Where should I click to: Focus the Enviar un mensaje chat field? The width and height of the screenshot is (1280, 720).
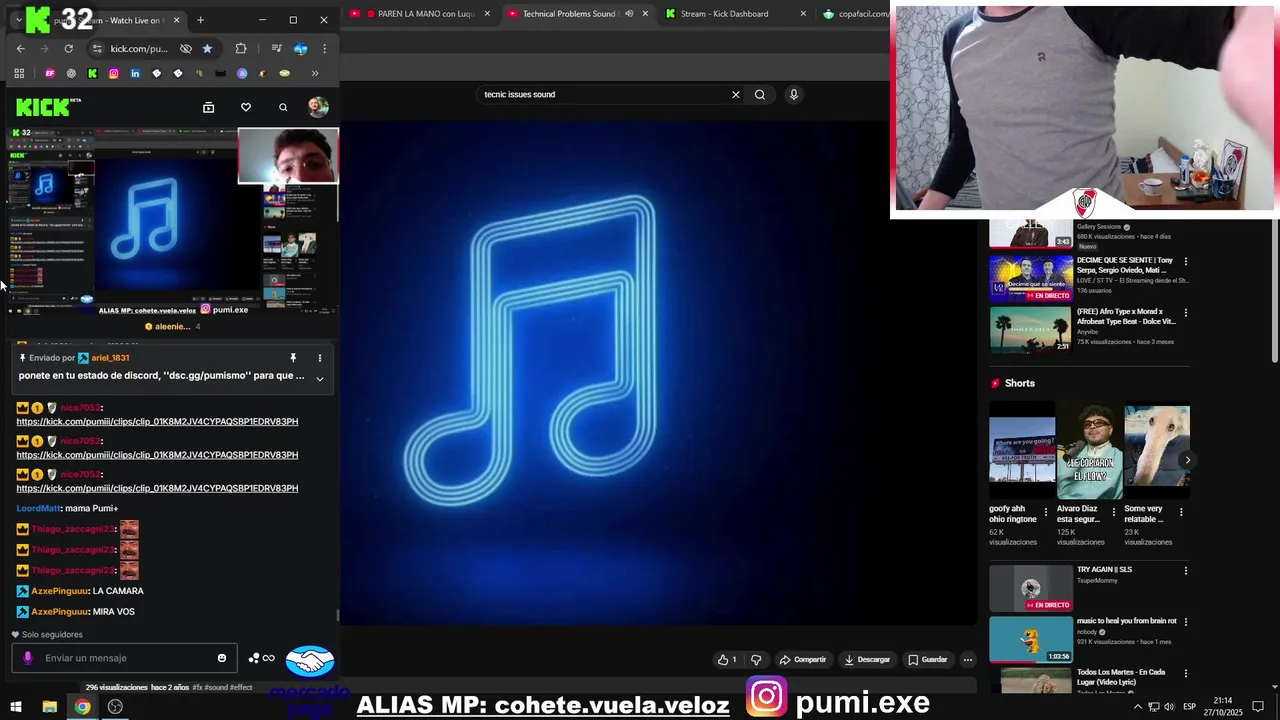[125, 658]
